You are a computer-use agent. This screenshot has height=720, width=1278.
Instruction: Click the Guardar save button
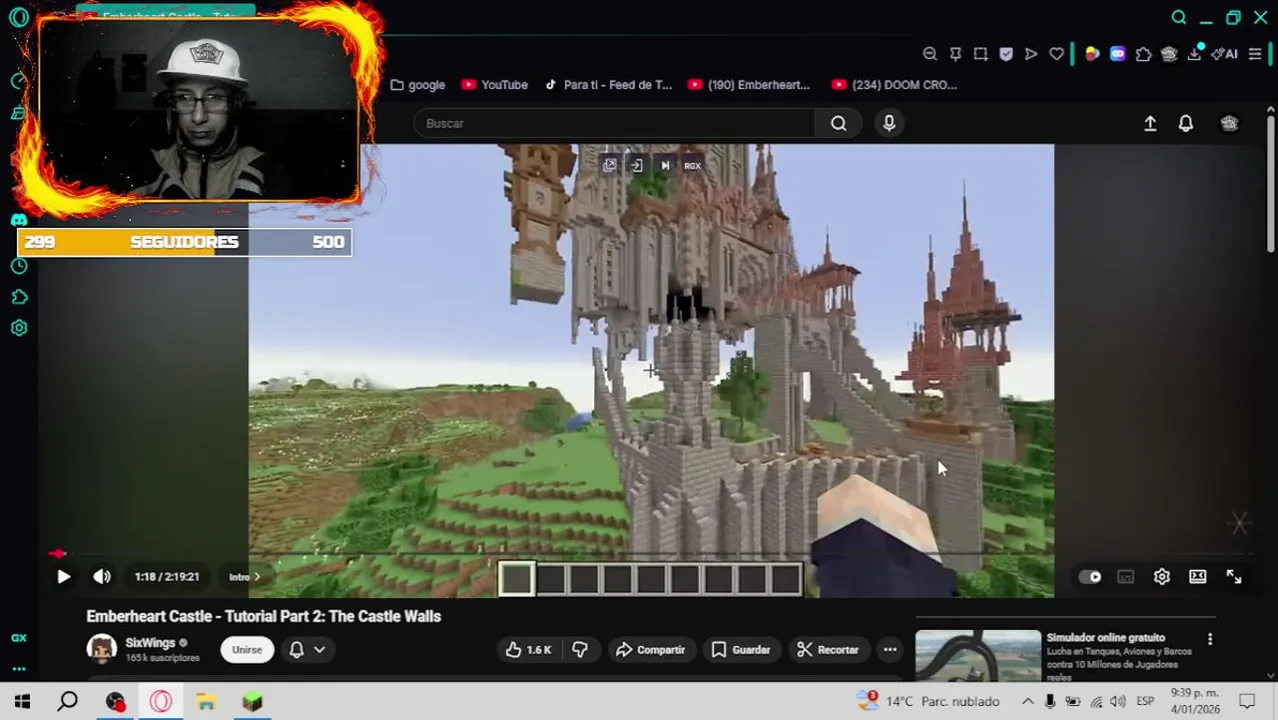click(741, 650)
